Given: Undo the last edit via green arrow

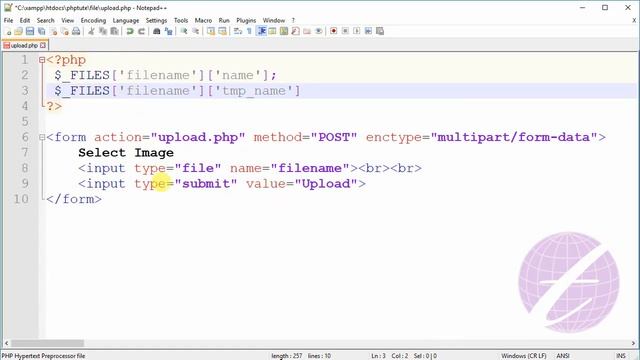Looking at the screenshot, I should coord(130,31).
